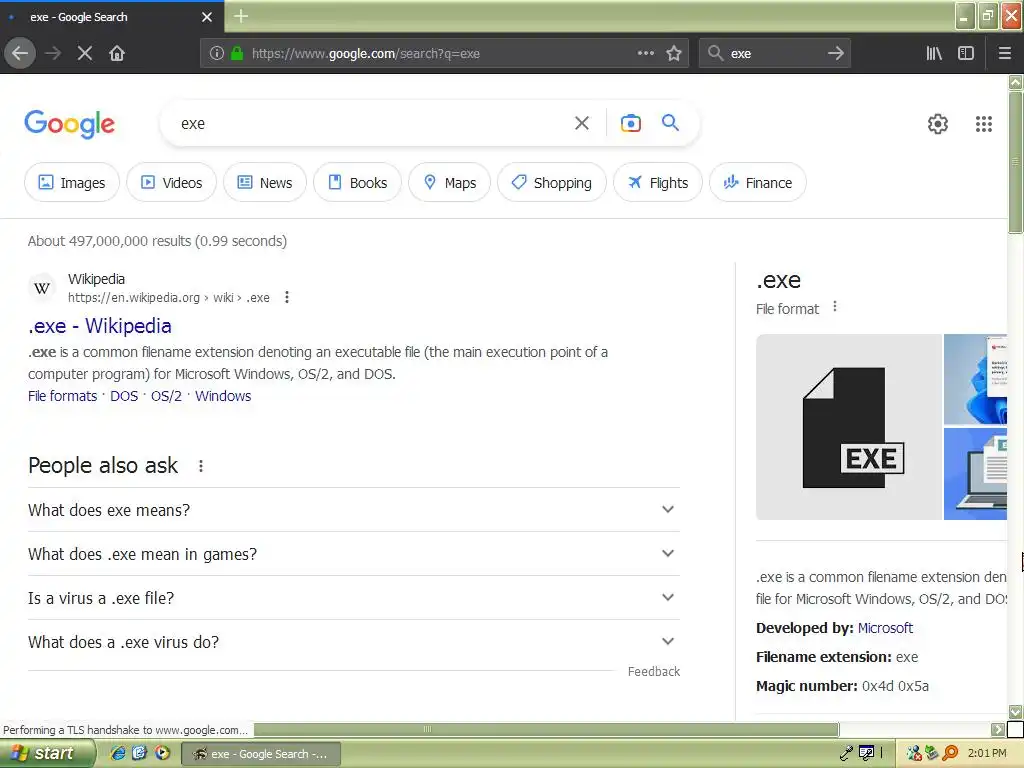Open page actions three-dot menu in address bar
The height and width of the screenshot is (768, 1024).
(645, 53)
